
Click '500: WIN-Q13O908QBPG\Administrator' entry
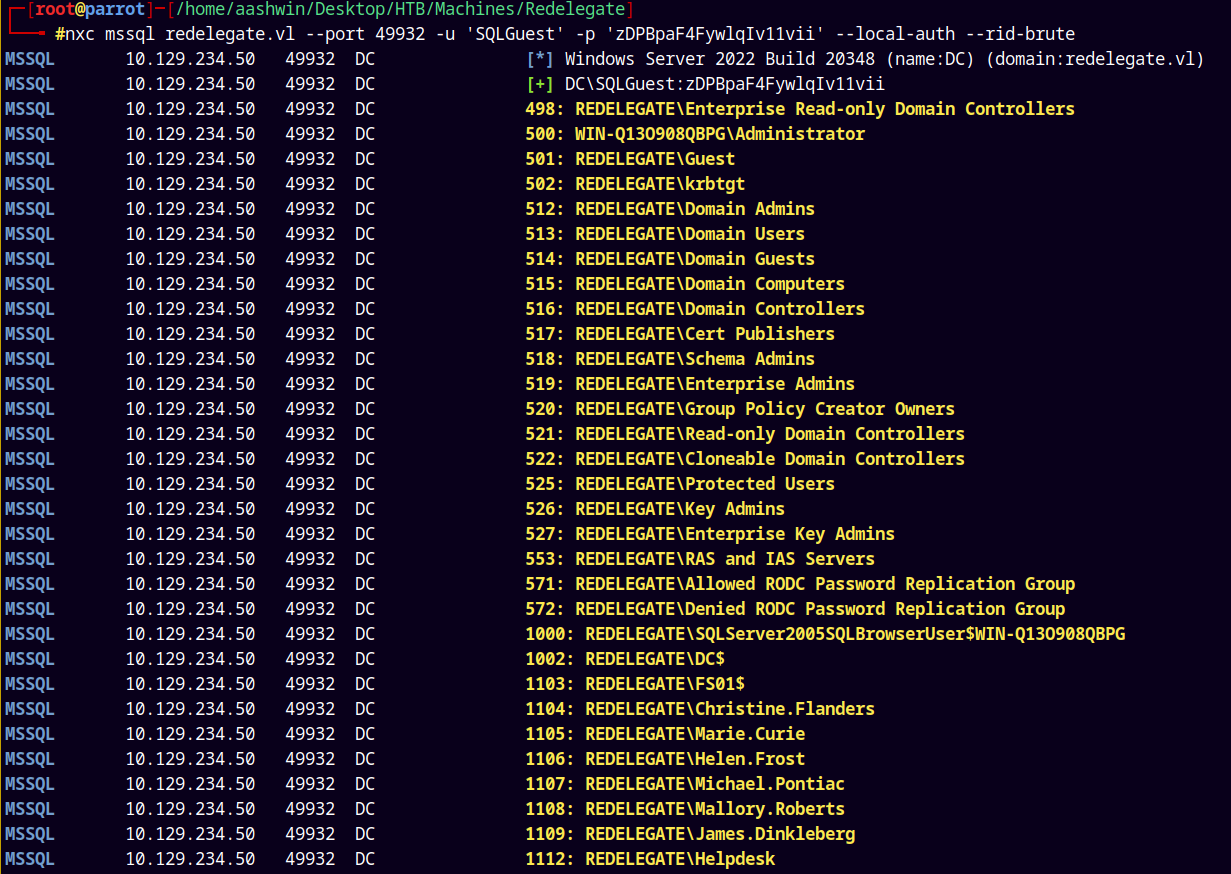click(695, 135)
